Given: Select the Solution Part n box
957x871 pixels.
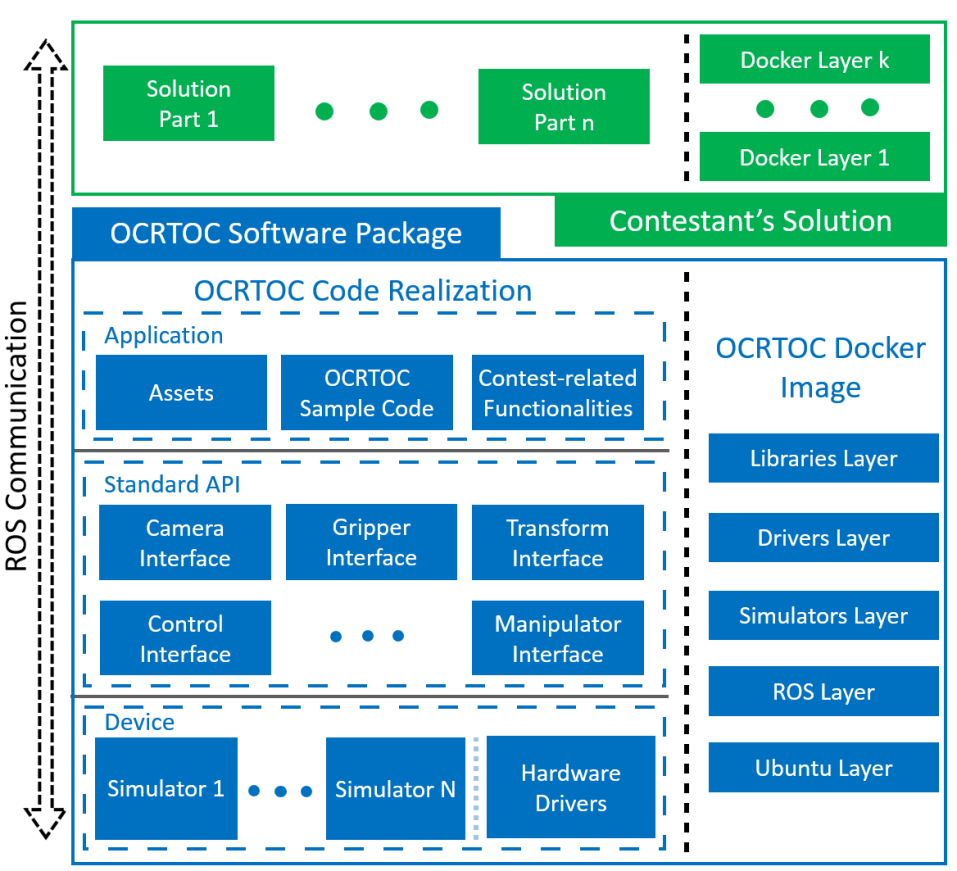Looking at the screenshot, I should click(x=564, y=106).
